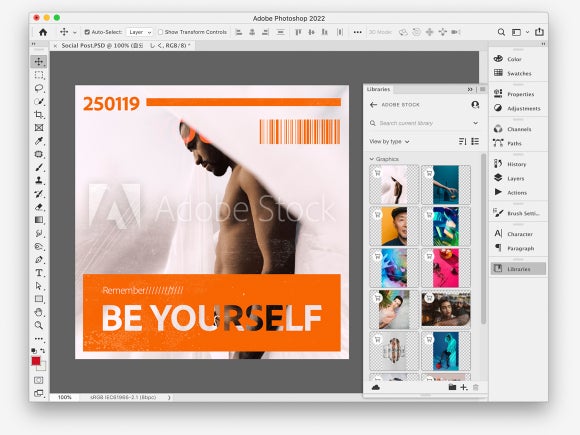Open the Layer auto-select dropdown

pyautogui.click(x=139, y=32)
